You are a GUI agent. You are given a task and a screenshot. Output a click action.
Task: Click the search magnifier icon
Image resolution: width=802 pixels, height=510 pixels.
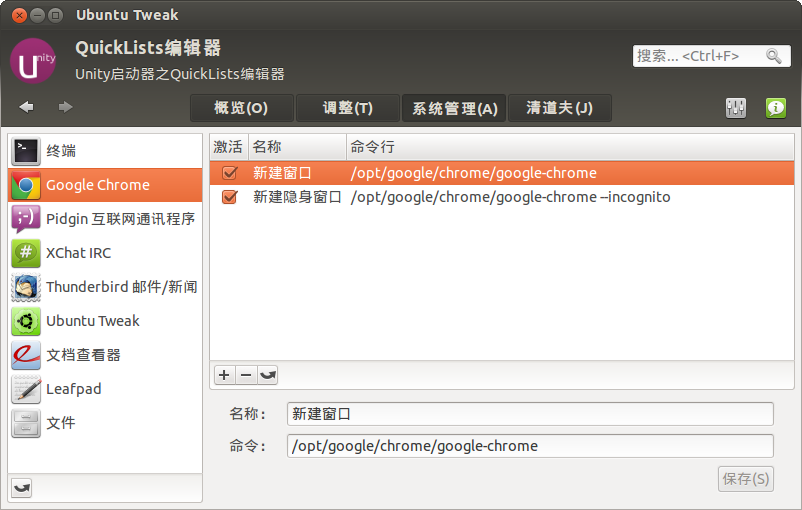click(773, 56)
